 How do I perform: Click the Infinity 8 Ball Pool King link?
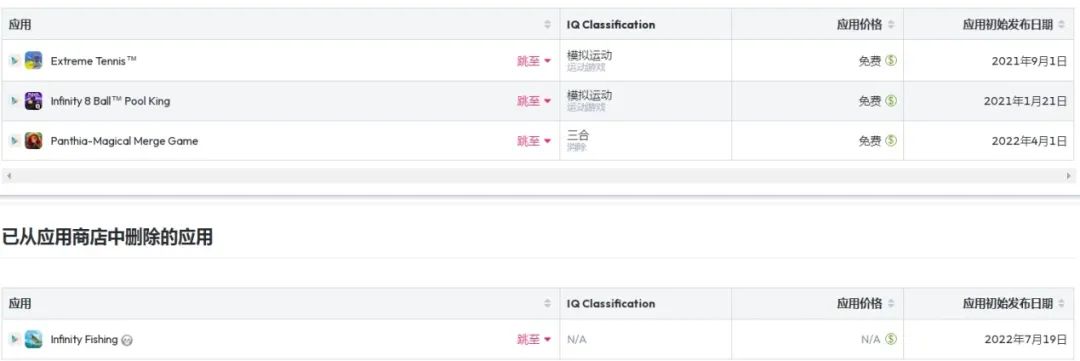[x=110, y=101]
